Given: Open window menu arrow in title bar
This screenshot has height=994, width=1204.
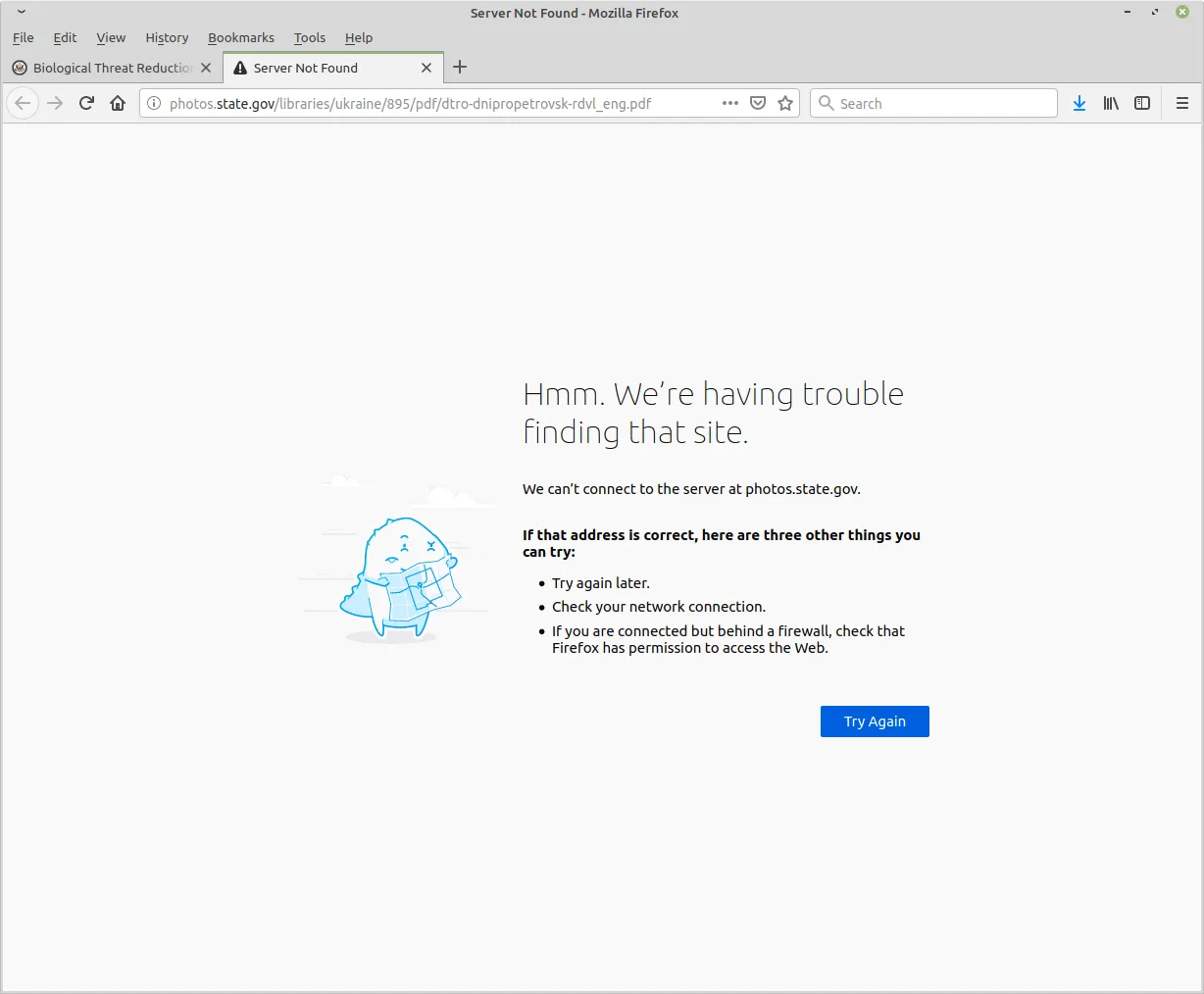Looking at the screenshot, I should (x=22, y=12).
